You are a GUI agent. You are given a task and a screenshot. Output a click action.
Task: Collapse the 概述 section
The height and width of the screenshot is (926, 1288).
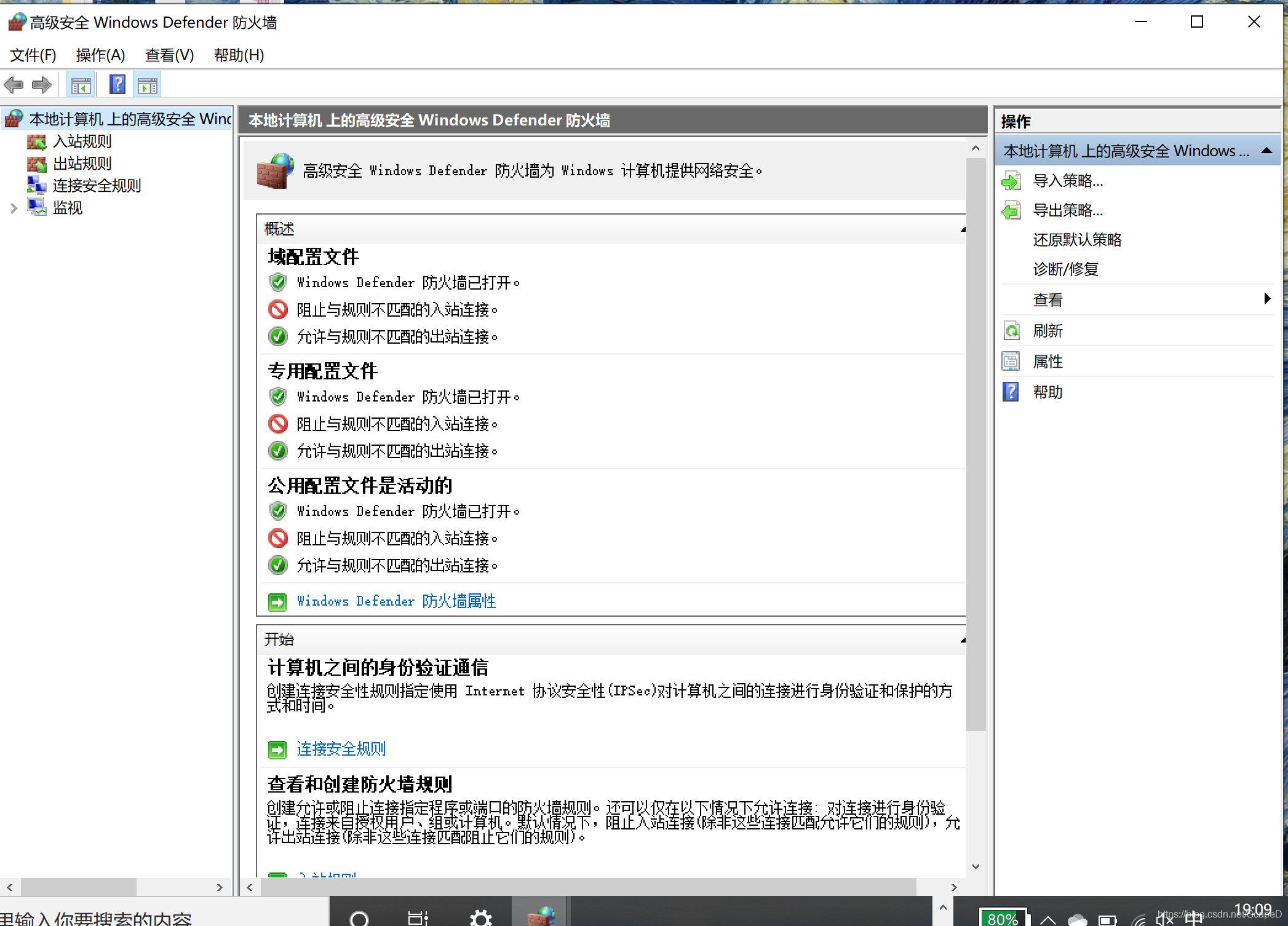click(962, 229)
